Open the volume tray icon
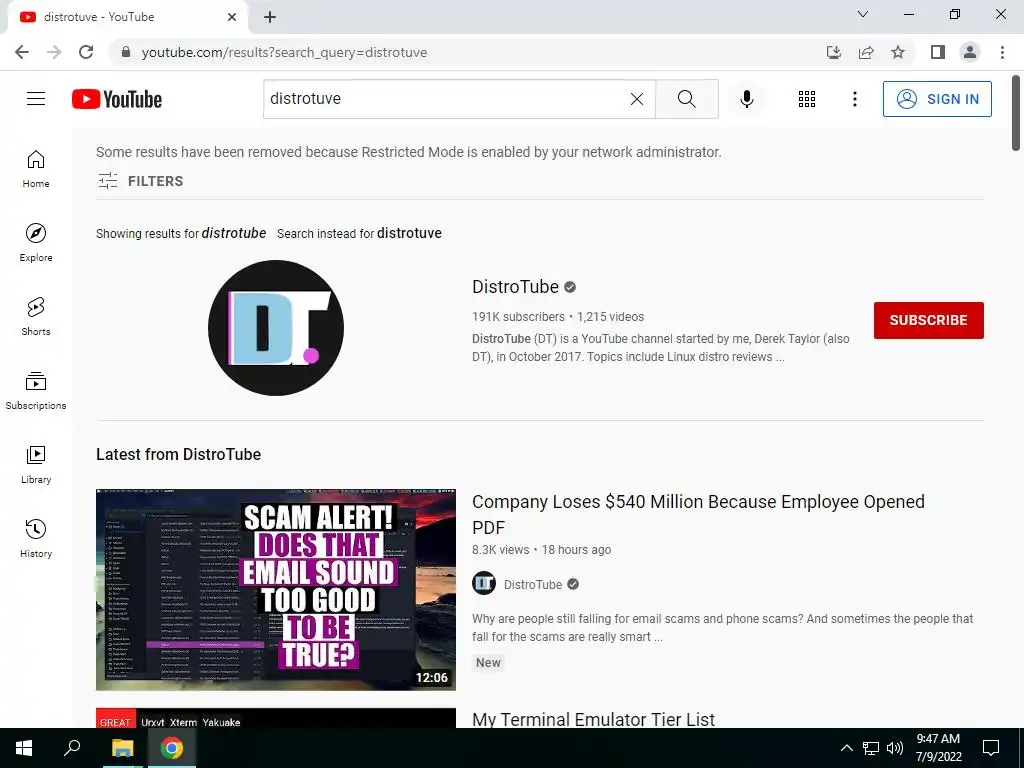The width and height of the screenshot is (1024, 768). (895, 748)
